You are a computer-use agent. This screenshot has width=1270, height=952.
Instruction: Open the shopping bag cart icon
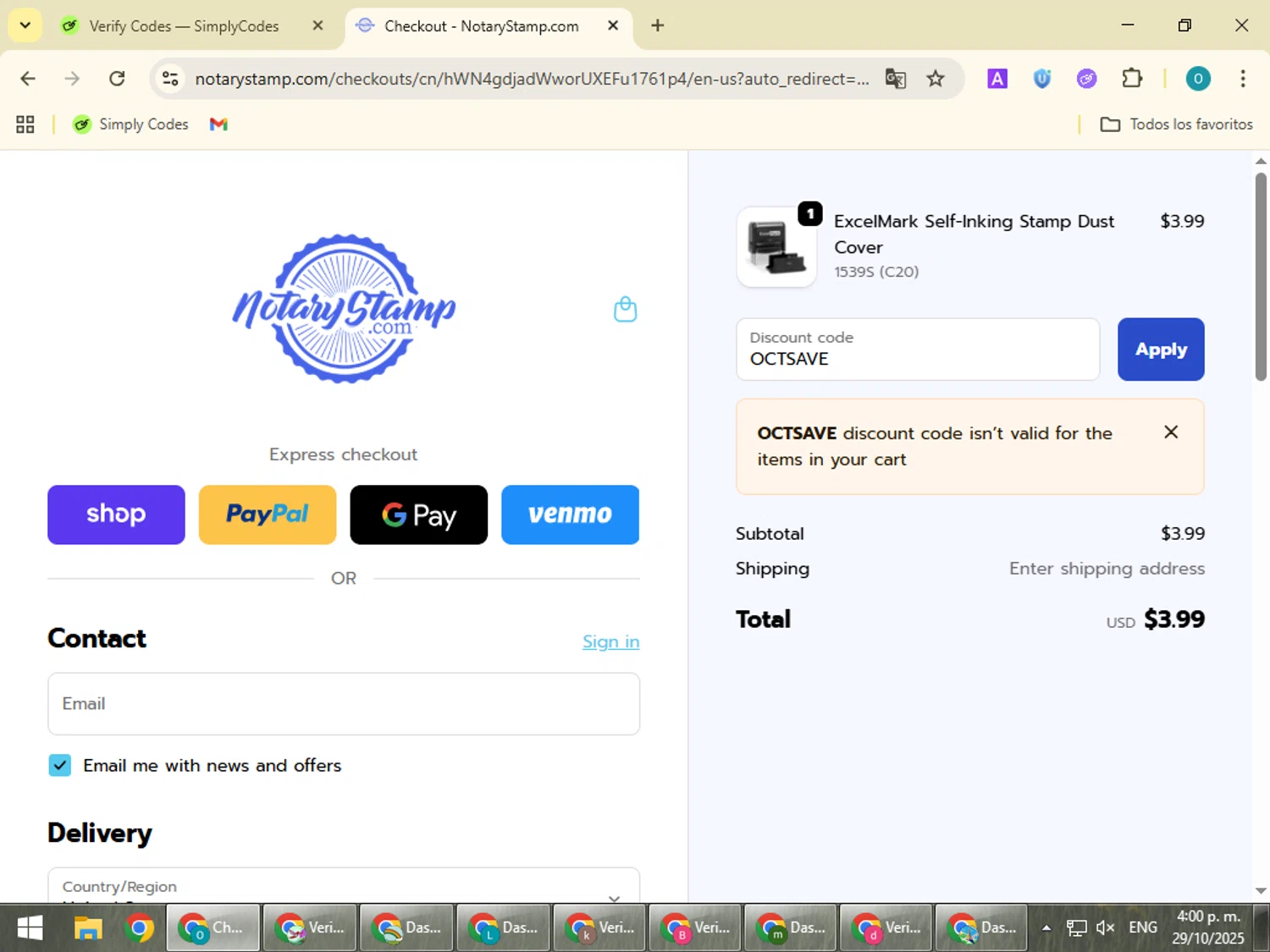click(x=625, y=310)
